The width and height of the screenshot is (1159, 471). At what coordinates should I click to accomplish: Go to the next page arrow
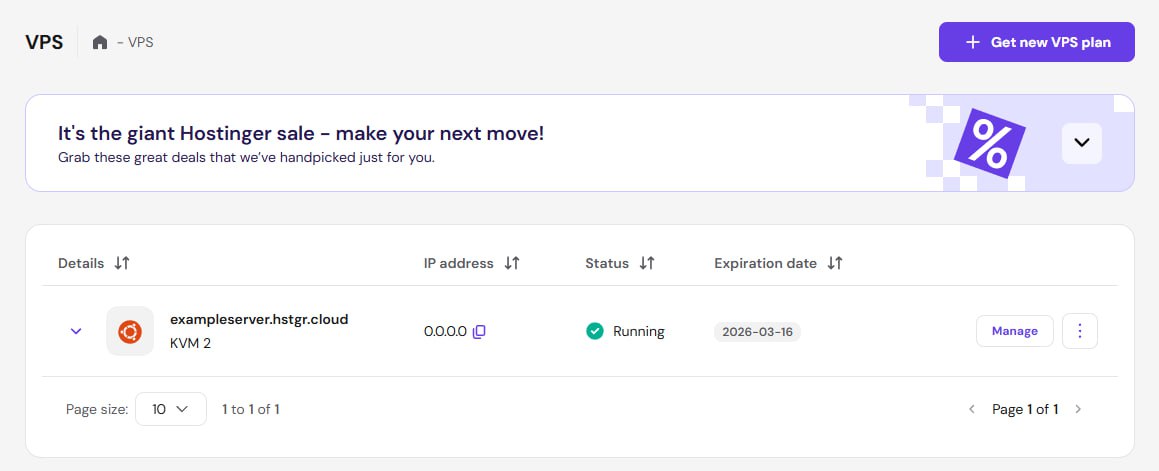1078,409
